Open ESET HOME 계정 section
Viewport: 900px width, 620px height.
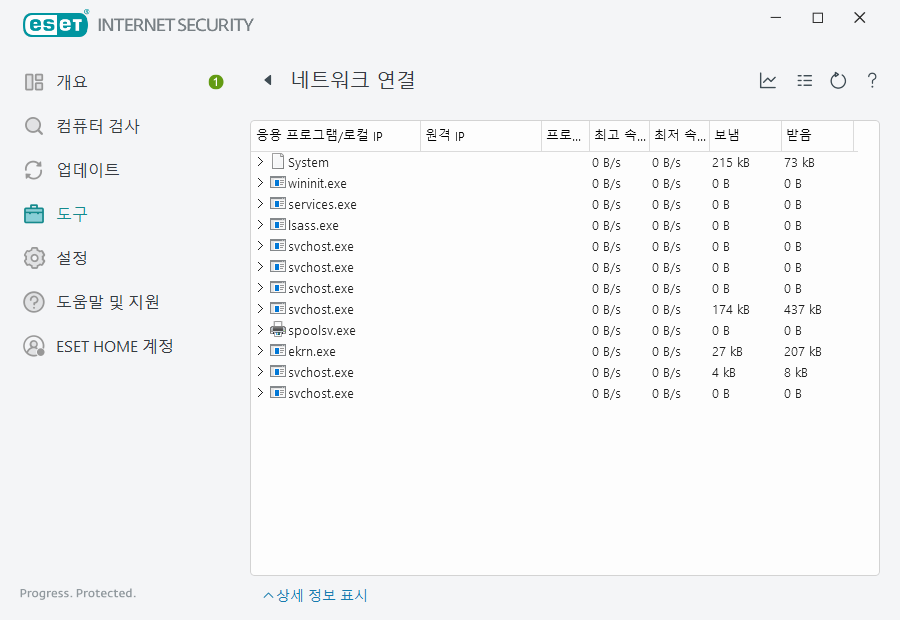click(x=114, y=346)
